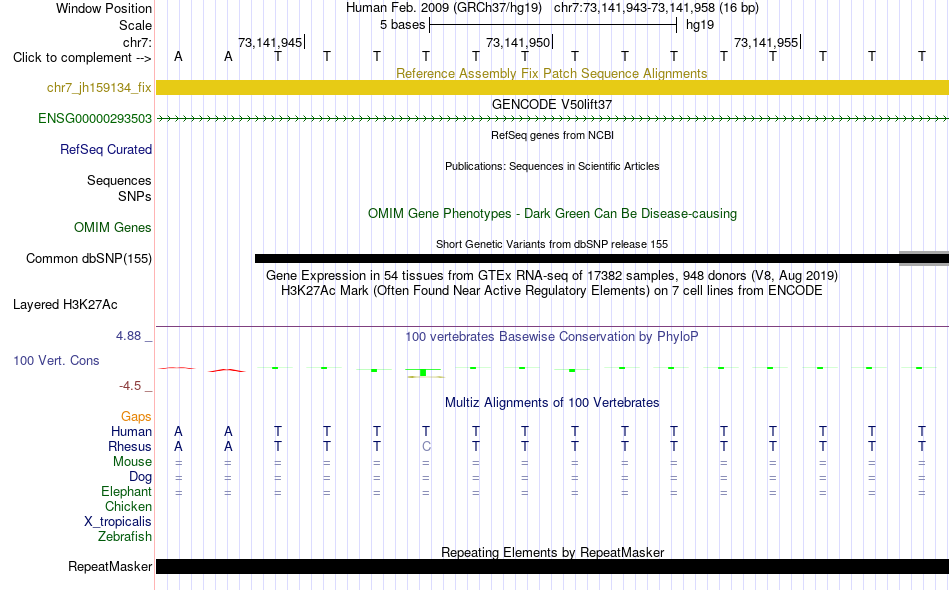This screenshot has width=950, height=590.
Task: Click 'Click to complement -->' label
Action: pos(82,58)
